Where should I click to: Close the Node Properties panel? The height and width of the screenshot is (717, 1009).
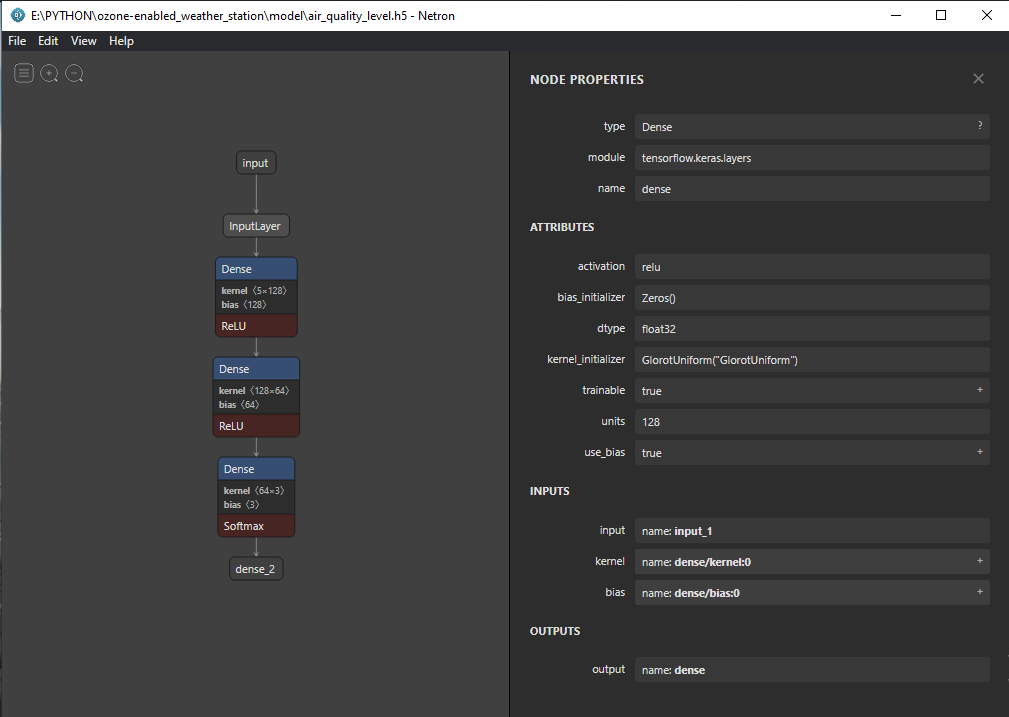(x=978, y=79)
